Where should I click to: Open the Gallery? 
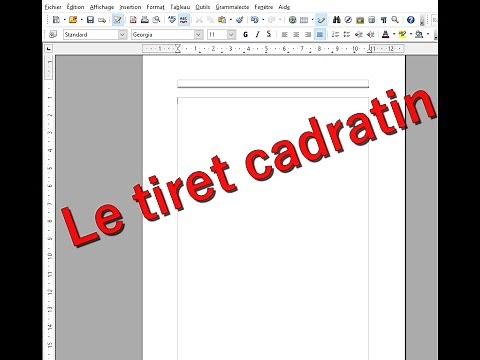click(360, 20)
